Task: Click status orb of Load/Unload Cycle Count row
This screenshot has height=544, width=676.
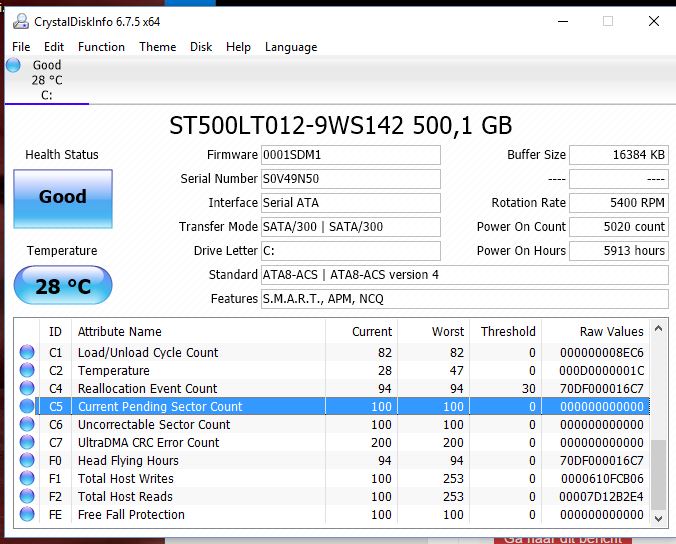Action: coord(27,352)
